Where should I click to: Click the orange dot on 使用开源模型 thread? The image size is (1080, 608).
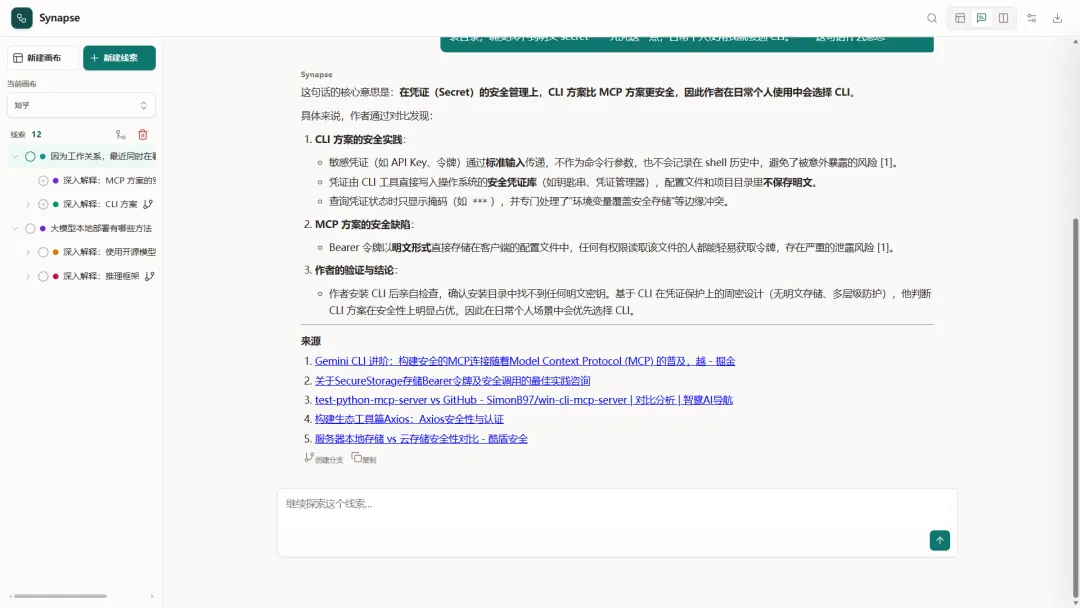(56, 253)
